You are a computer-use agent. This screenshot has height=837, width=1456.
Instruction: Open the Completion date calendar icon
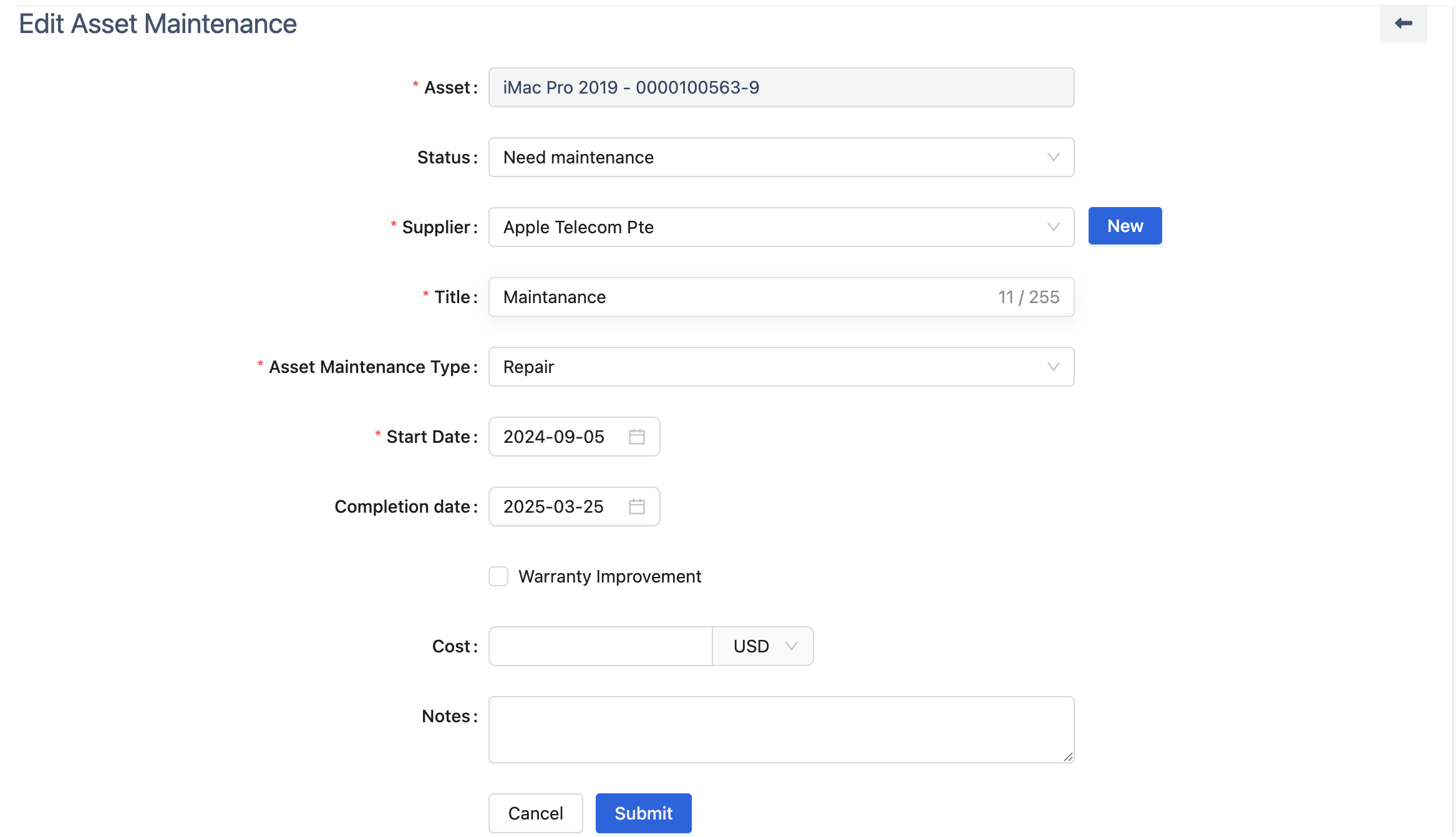(x=636, y=506)
